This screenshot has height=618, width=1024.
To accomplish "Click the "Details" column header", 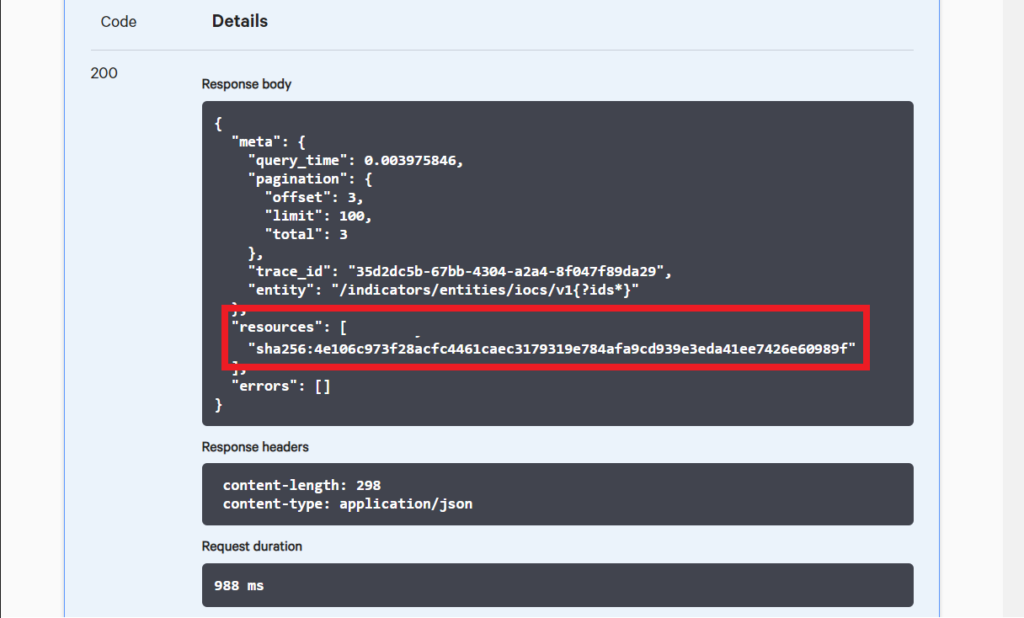I will pos(240,21).
